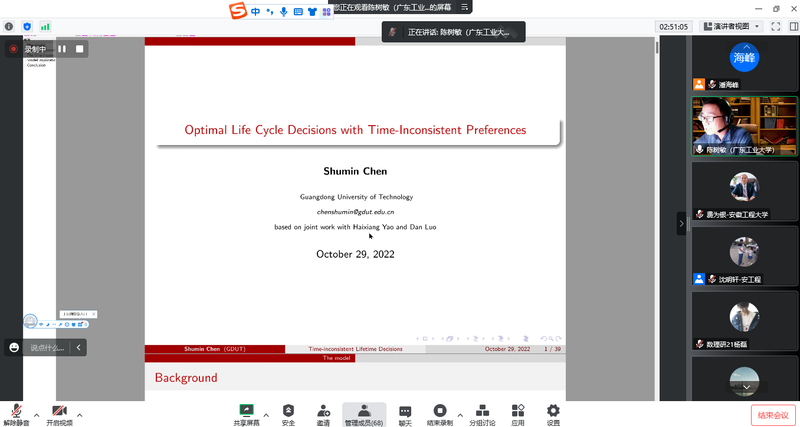Click the chat input field (说点什么)
Image resolution: width=800 pixels, height=427 pixels.
coord(47,347)
